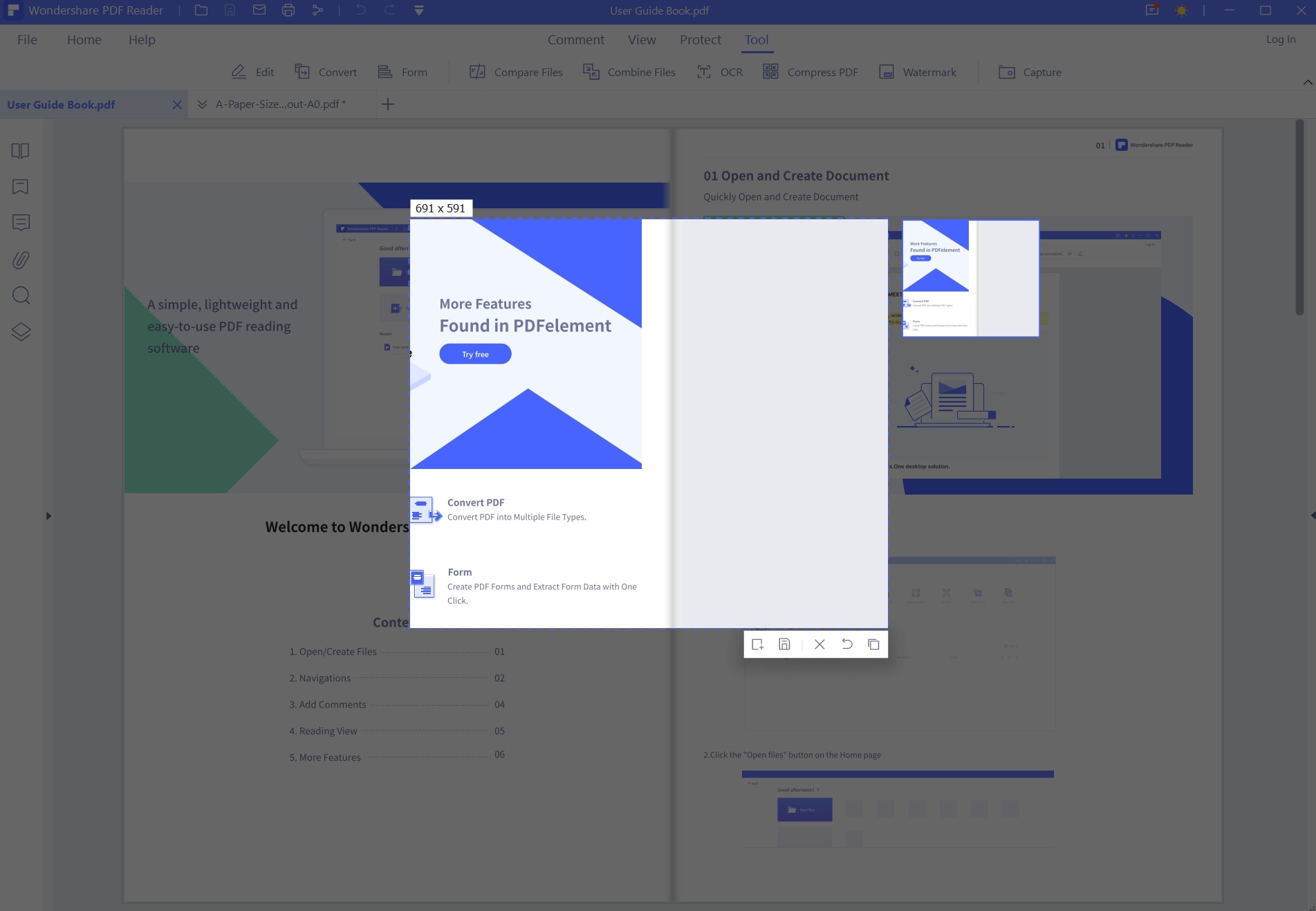
Task: Save the captured screenshot
Action: [x=784, y=644]
